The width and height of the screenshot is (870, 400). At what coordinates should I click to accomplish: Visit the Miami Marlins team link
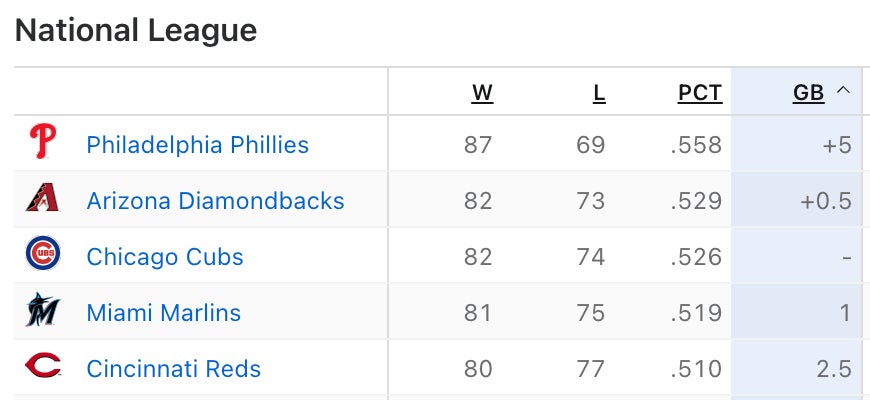163,313
